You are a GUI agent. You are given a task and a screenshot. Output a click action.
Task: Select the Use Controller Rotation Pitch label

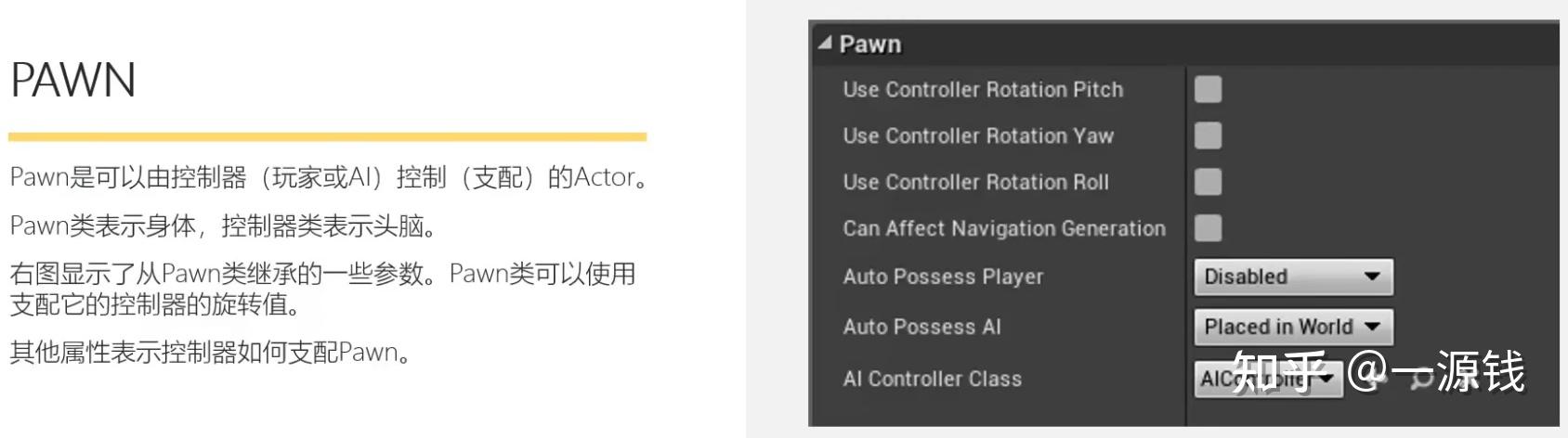[983, 90]
